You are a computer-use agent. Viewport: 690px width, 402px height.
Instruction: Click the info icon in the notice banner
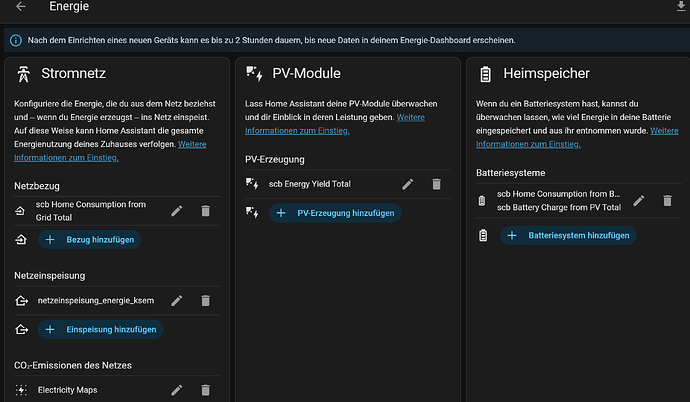click(15, 41)
